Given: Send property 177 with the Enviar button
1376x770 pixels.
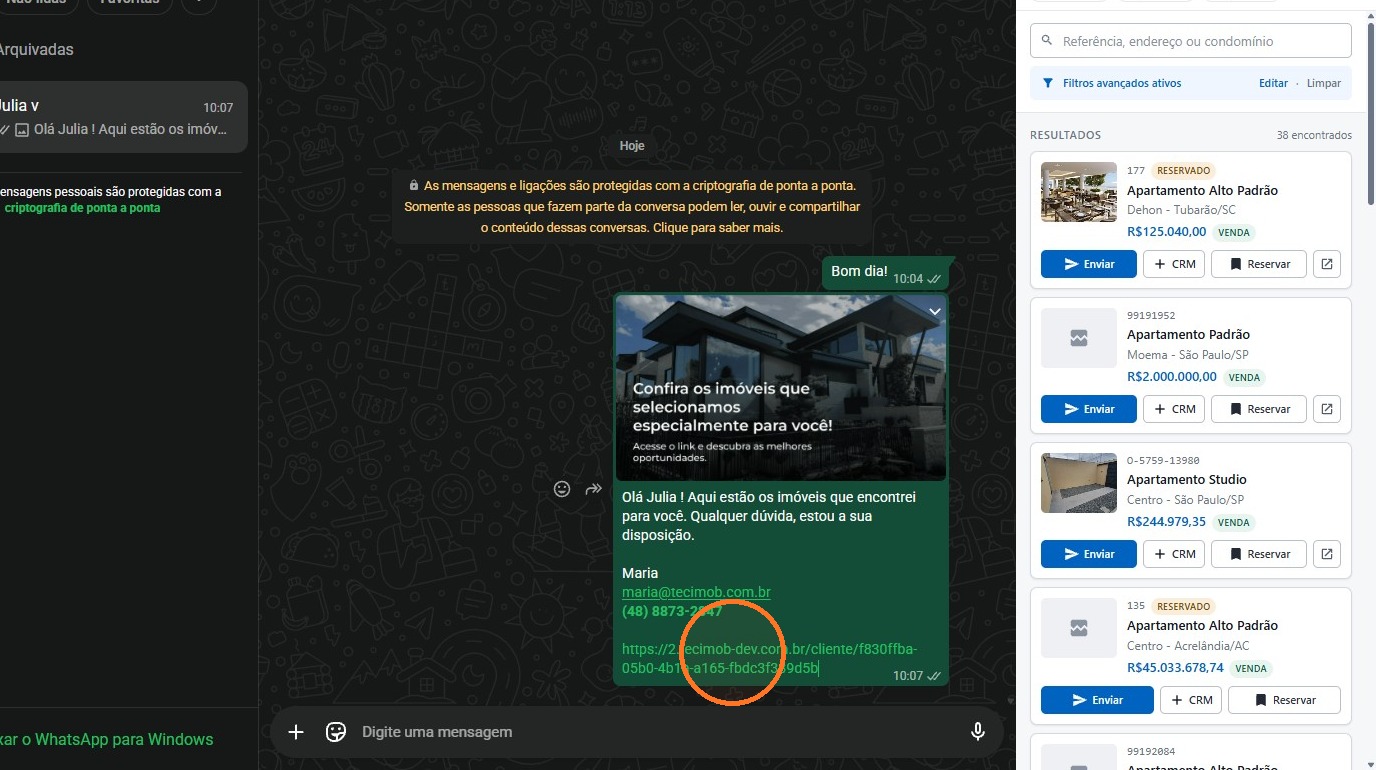Looking at the screenshot, I should tap(1089, 264).
